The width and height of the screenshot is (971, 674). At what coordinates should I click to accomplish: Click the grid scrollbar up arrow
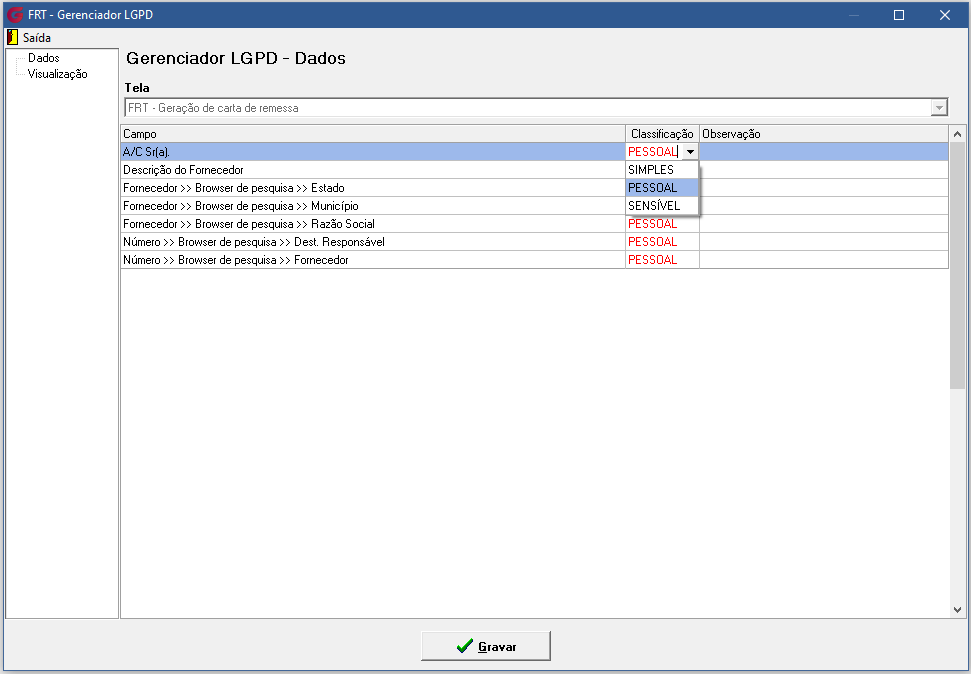957,134
